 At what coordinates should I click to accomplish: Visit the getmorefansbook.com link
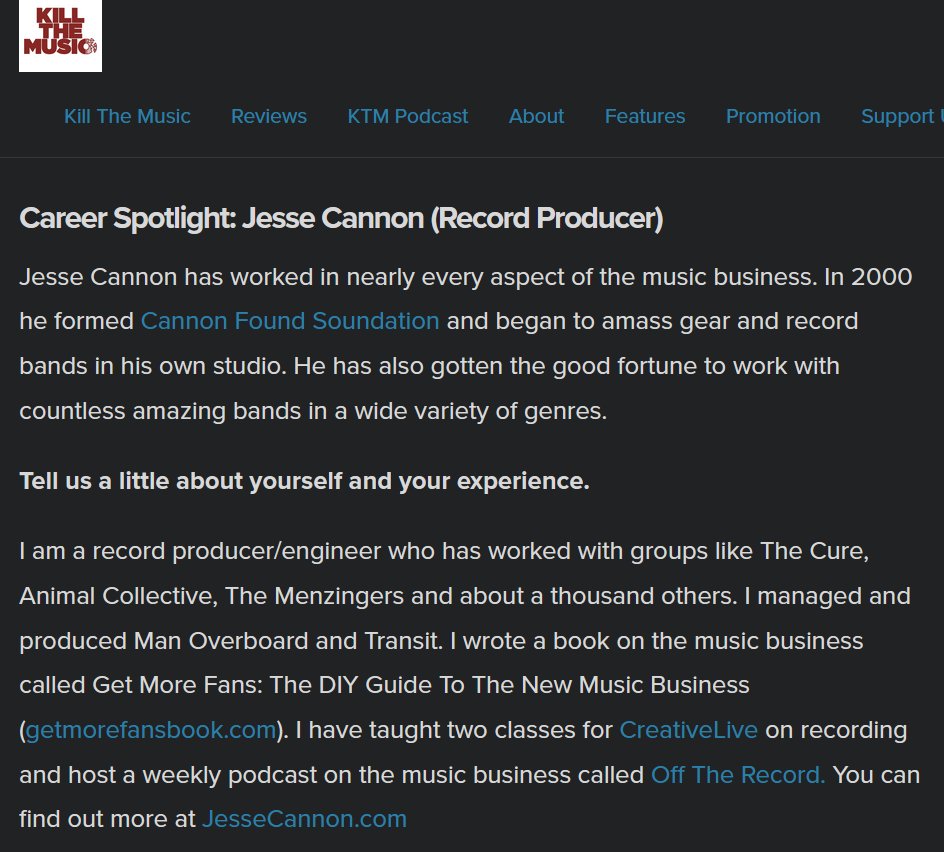point(151,730)
